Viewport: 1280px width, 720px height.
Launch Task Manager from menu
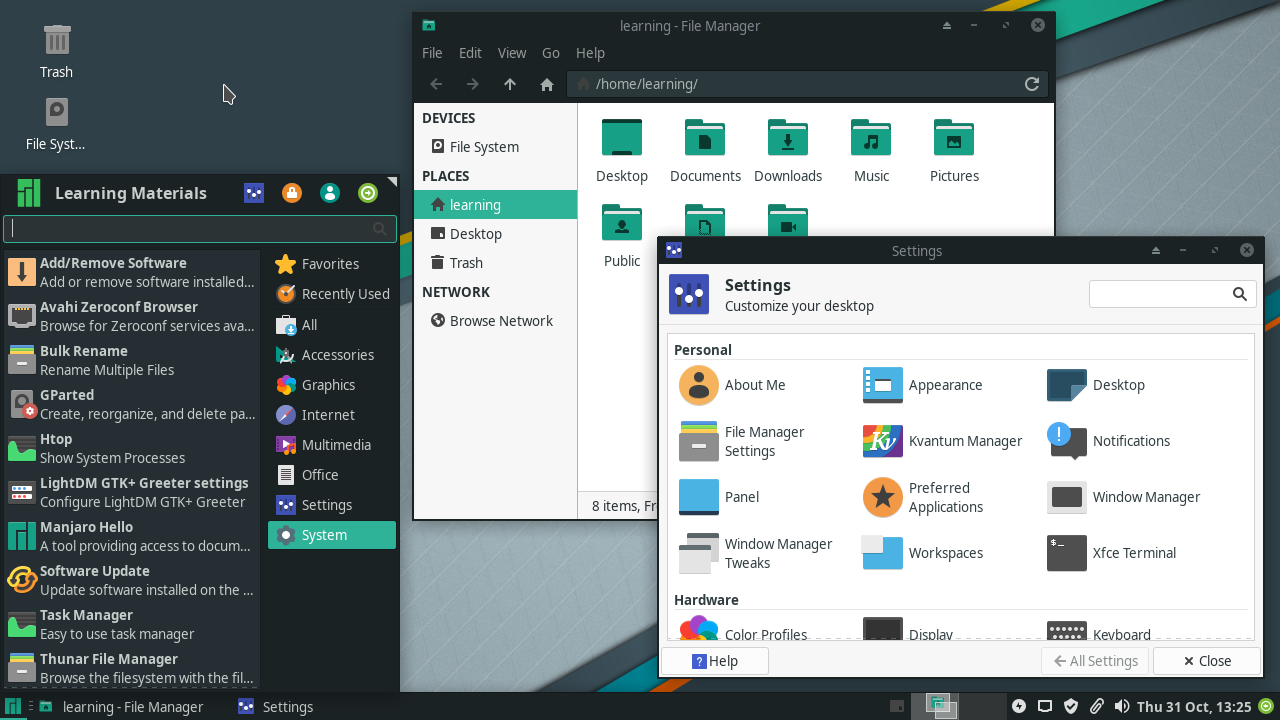132,624
